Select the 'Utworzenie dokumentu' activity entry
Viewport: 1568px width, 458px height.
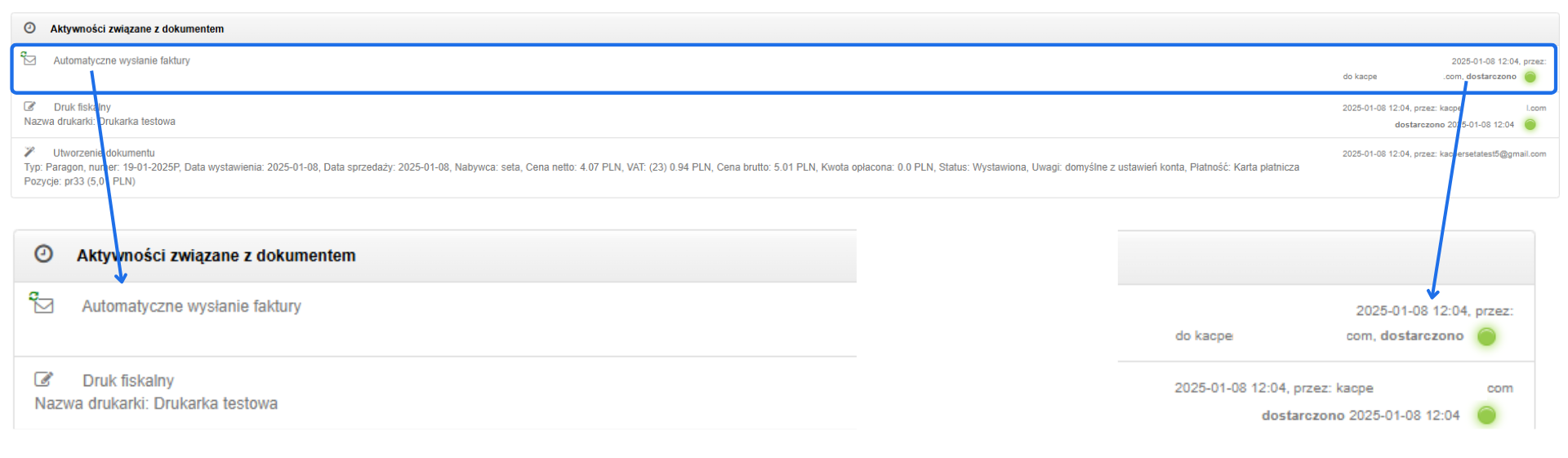tap(104, 153)
